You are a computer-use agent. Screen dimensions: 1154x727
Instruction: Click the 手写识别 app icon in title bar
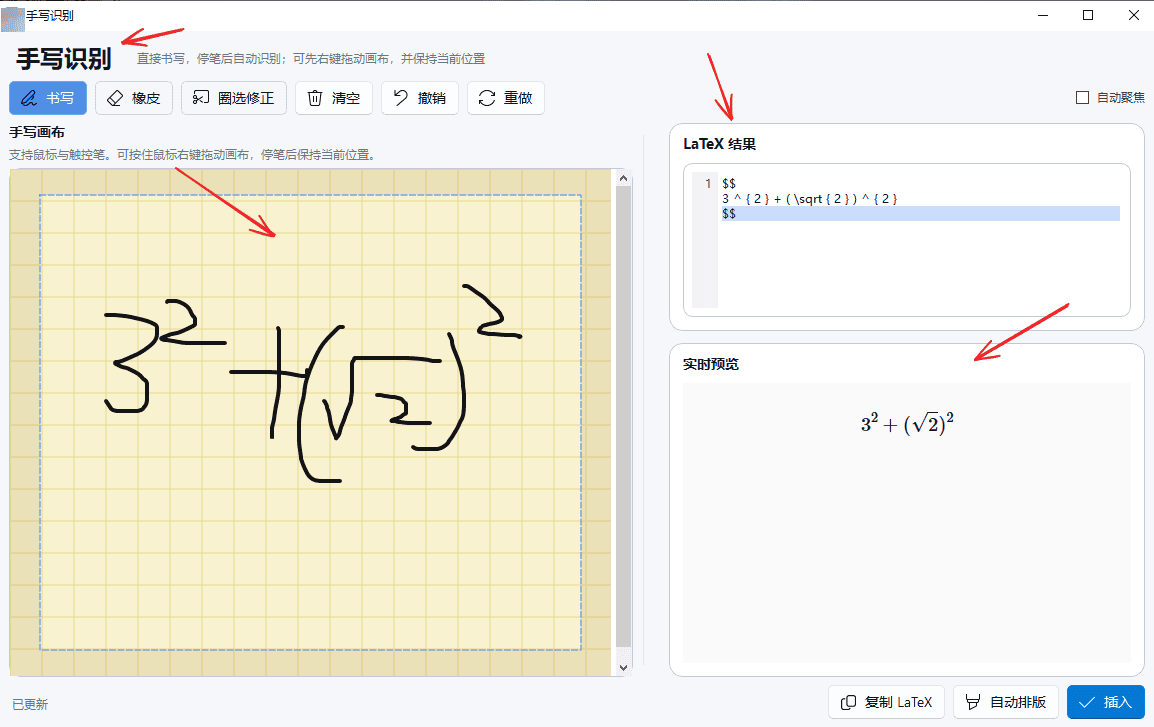13,18
